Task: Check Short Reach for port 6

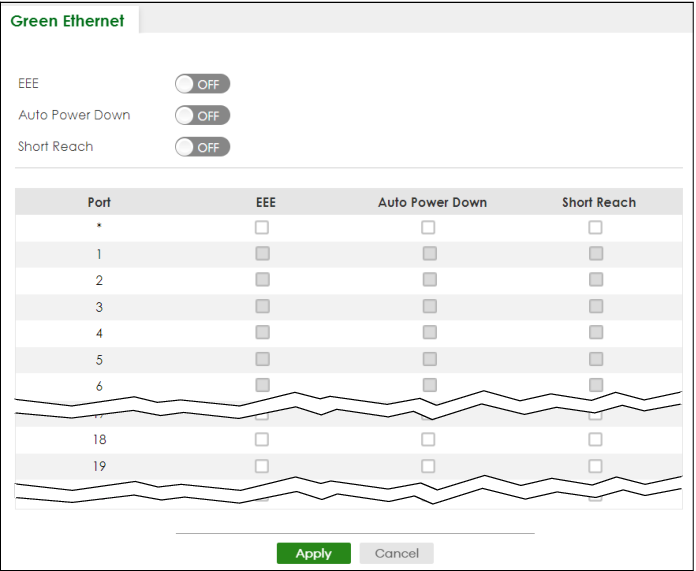Action: point(595,385)
